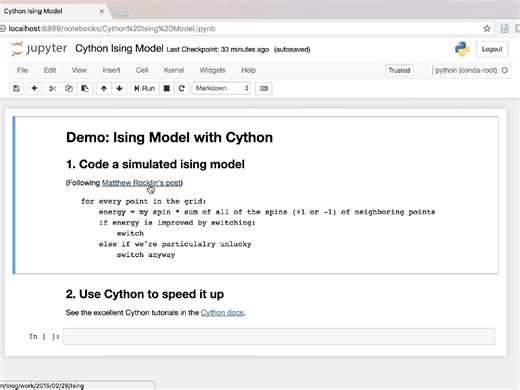The height and width of the screenshot is (390, 520).
Task: Run the selected cell
Action: coord(144,88)
